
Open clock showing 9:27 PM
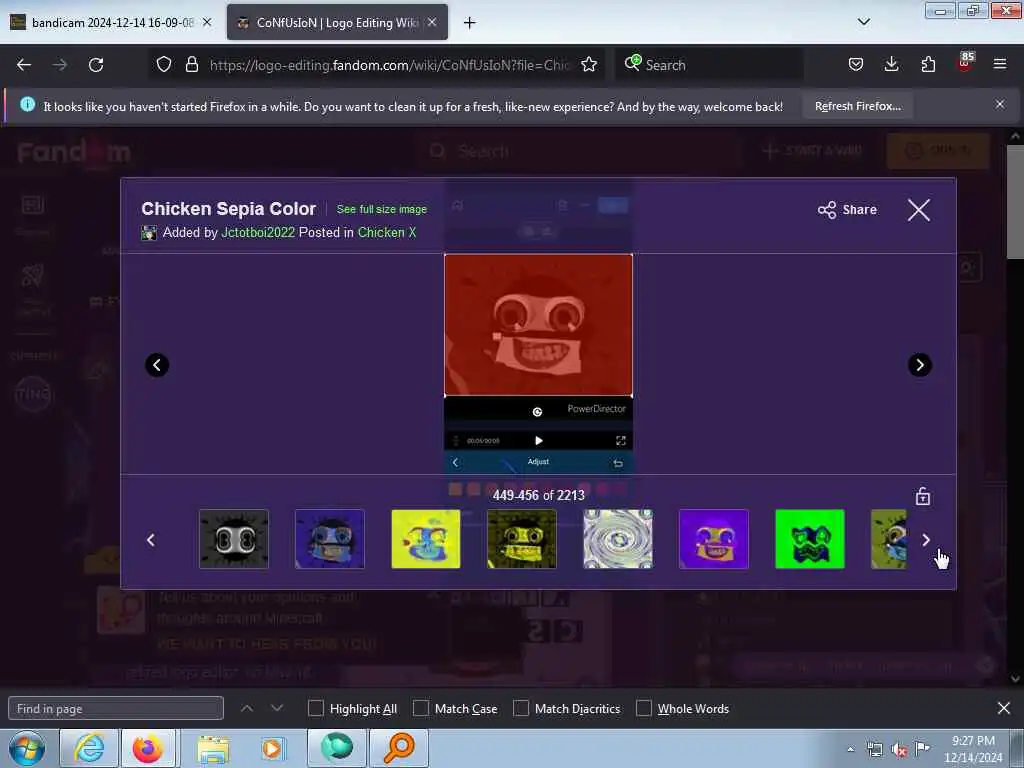pos(973,748)
